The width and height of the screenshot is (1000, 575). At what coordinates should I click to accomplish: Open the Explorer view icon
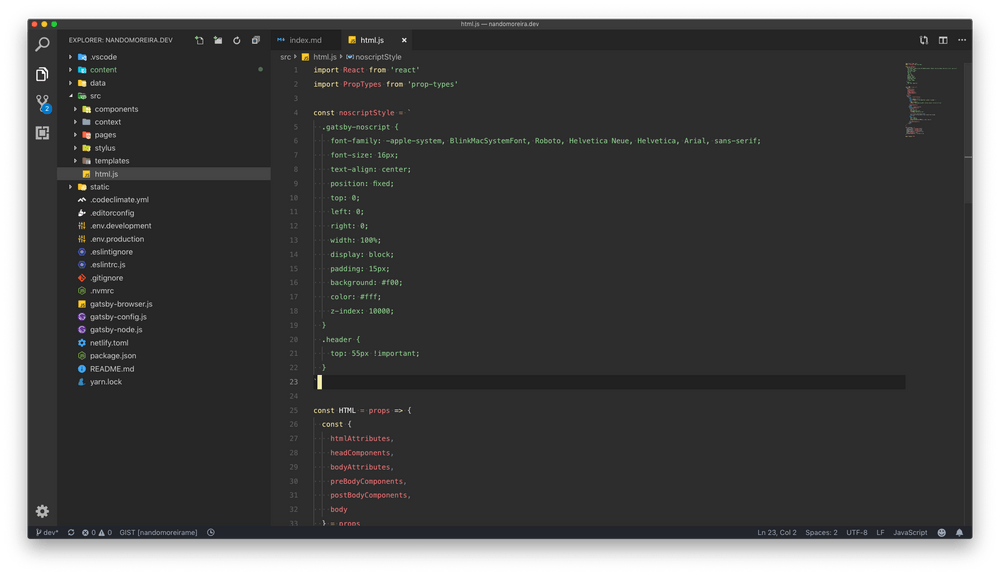click(42, 74)
